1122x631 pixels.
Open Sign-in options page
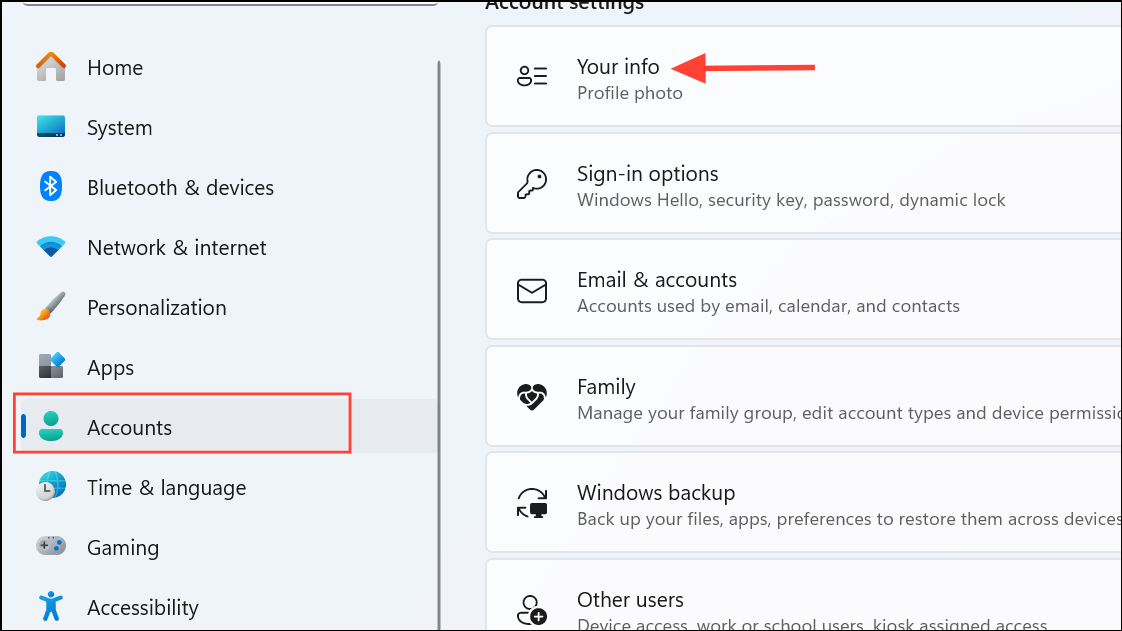pos(804,184)
